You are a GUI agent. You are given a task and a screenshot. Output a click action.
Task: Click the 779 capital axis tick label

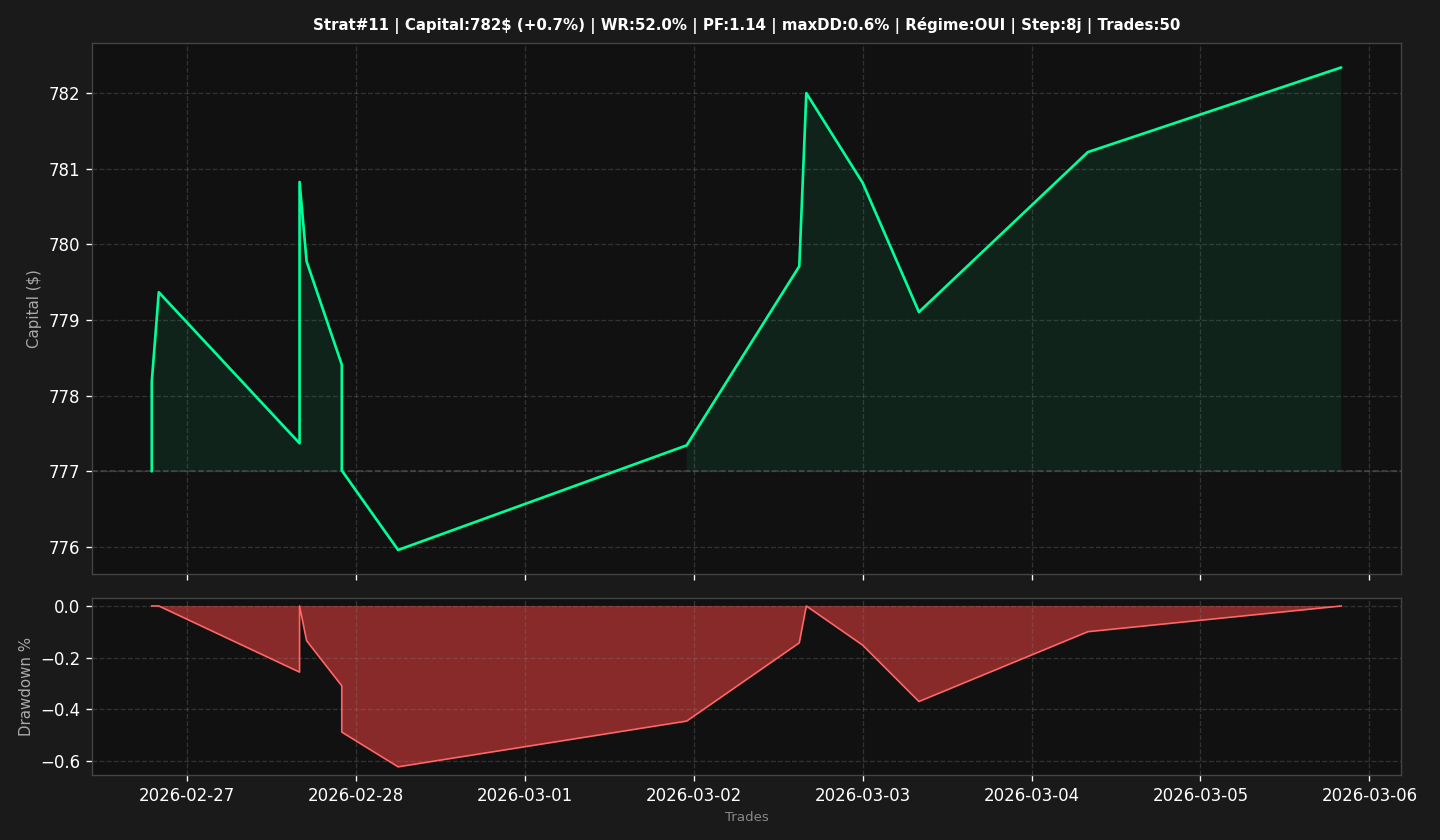(65, 321)
